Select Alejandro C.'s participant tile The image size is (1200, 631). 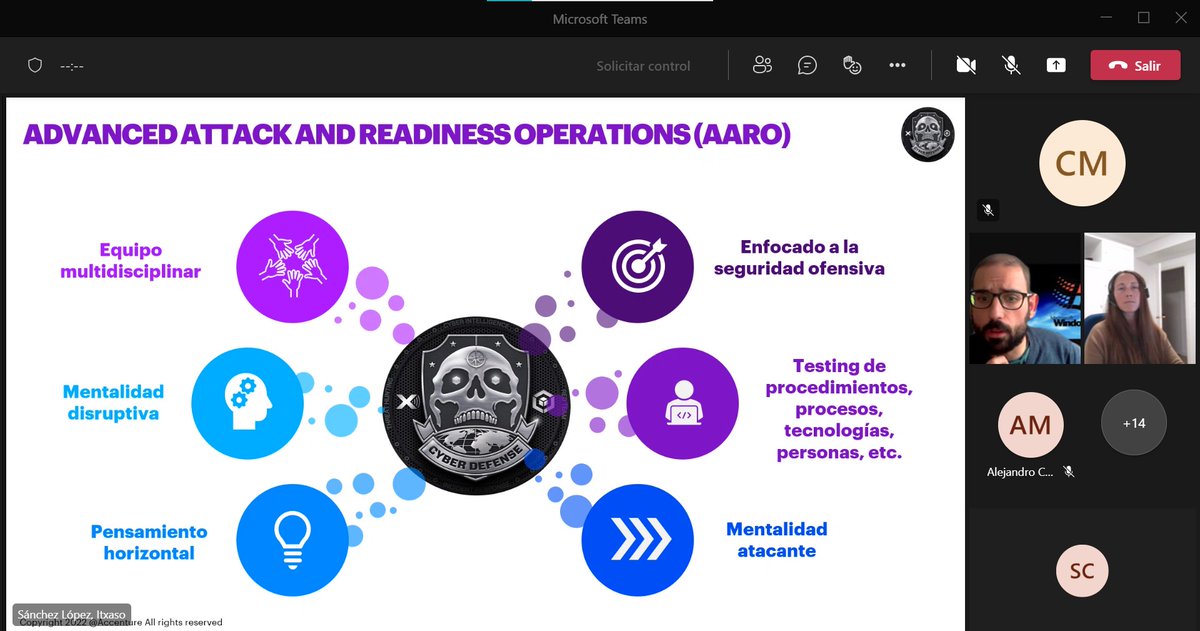[x=1030, y=425]
